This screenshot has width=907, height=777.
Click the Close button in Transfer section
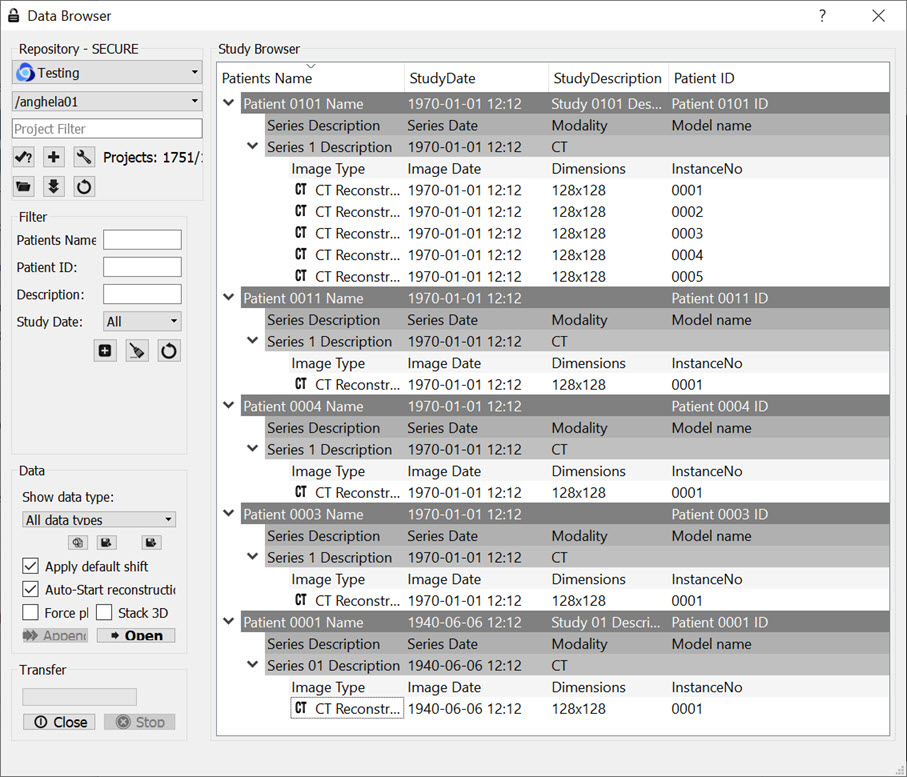click(60, 722)
